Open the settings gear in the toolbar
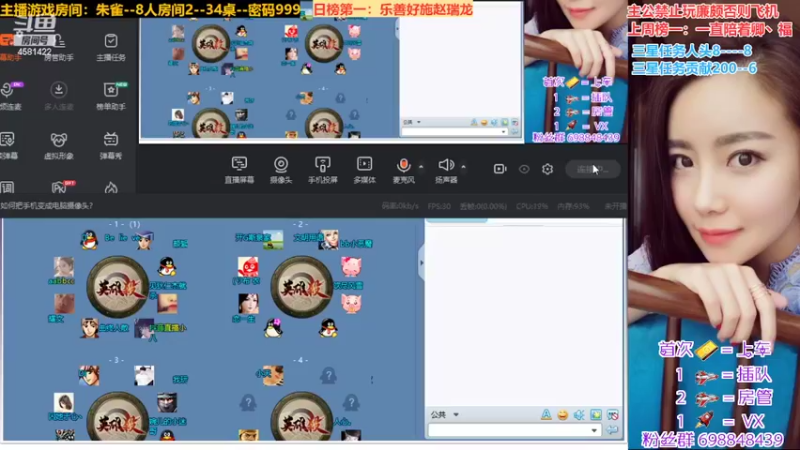This screenshot has width=800, height=450. click(547, 169)
